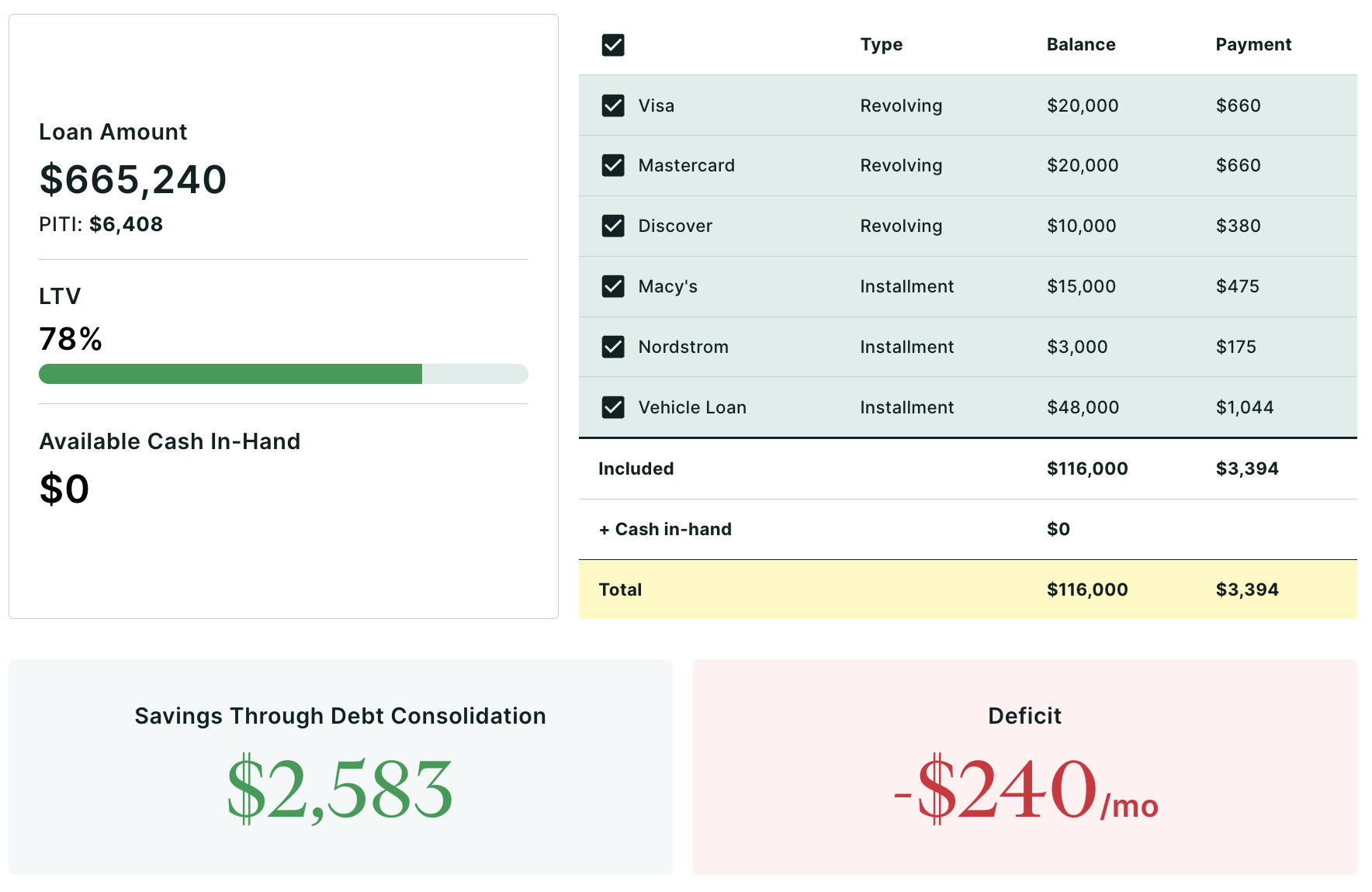Screen dimensions: 1372x892
Task: Click Discover's $380 payment
Action: point(1239,226)
